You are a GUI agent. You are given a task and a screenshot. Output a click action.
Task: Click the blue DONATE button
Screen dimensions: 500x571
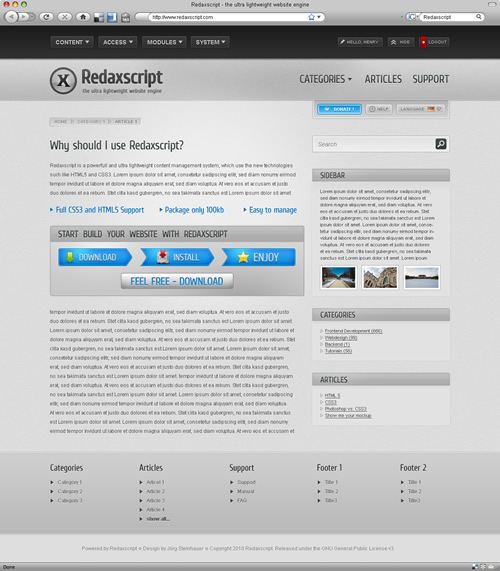coord(339,109)
